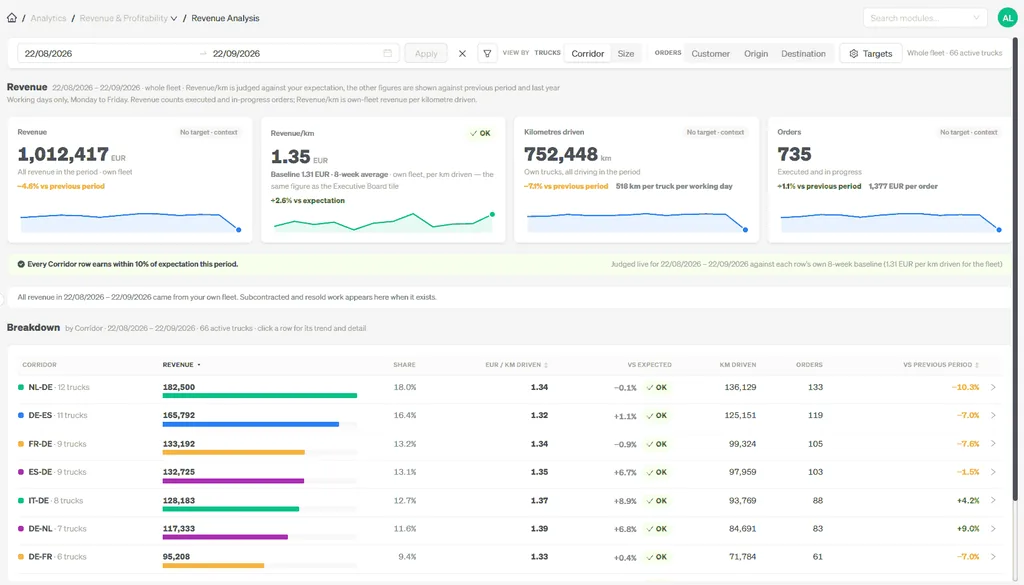1024x585 pixels.
Task: View orders by Customer
Action: [711, 54]
